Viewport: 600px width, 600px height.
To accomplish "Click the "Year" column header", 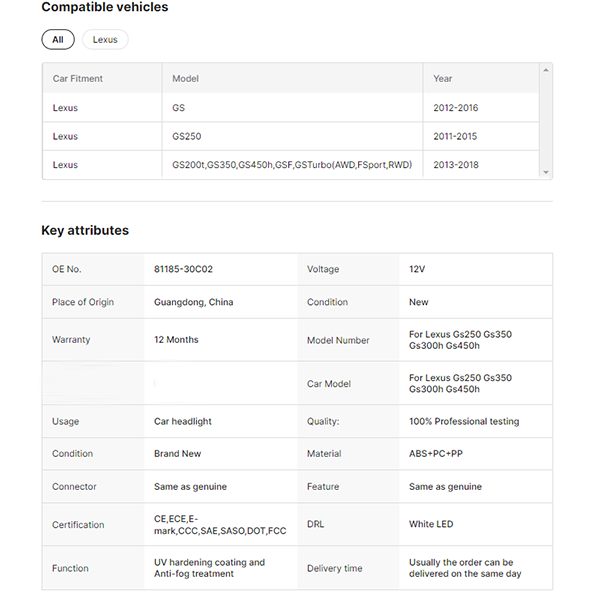I will pyautogui.click(x=442, y=78).
